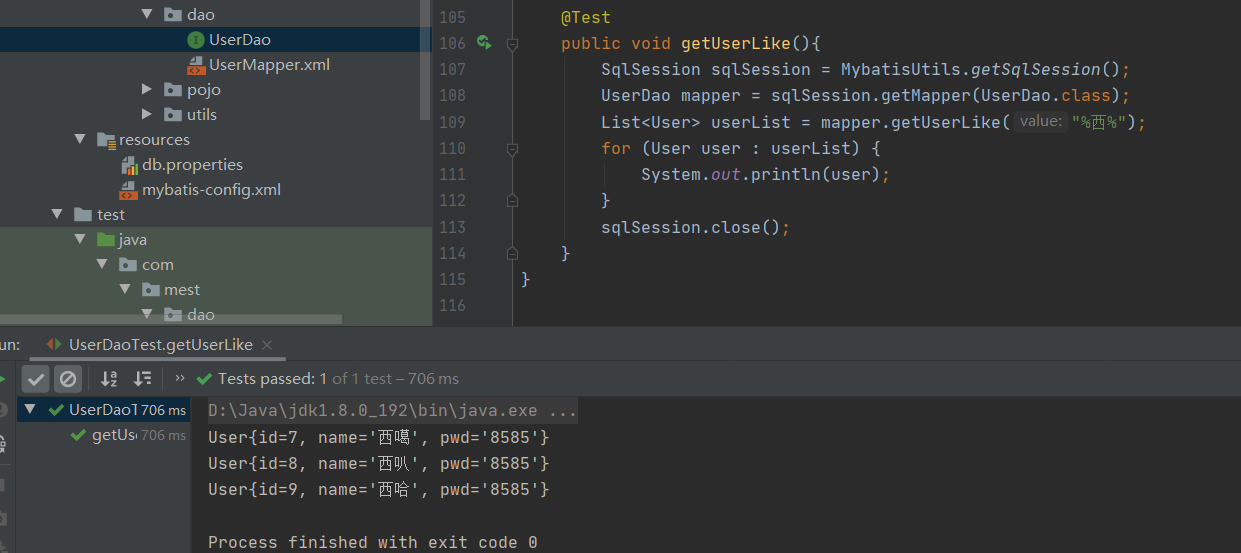Show more test toolbar actions chevron
This screenshot has height=553, width=1241.
click(180, 378)
